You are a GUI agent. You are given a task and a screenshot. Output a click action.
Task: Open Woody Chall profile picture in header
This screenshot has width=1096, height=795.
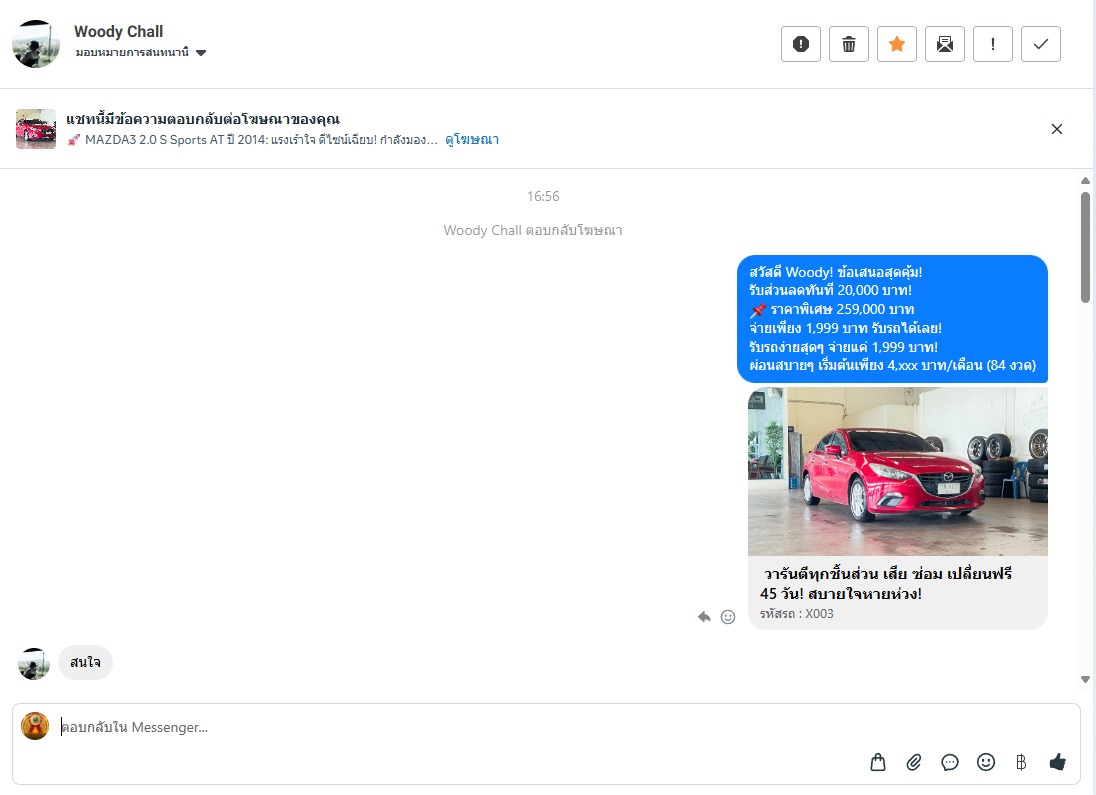click(x=36, y=43)
